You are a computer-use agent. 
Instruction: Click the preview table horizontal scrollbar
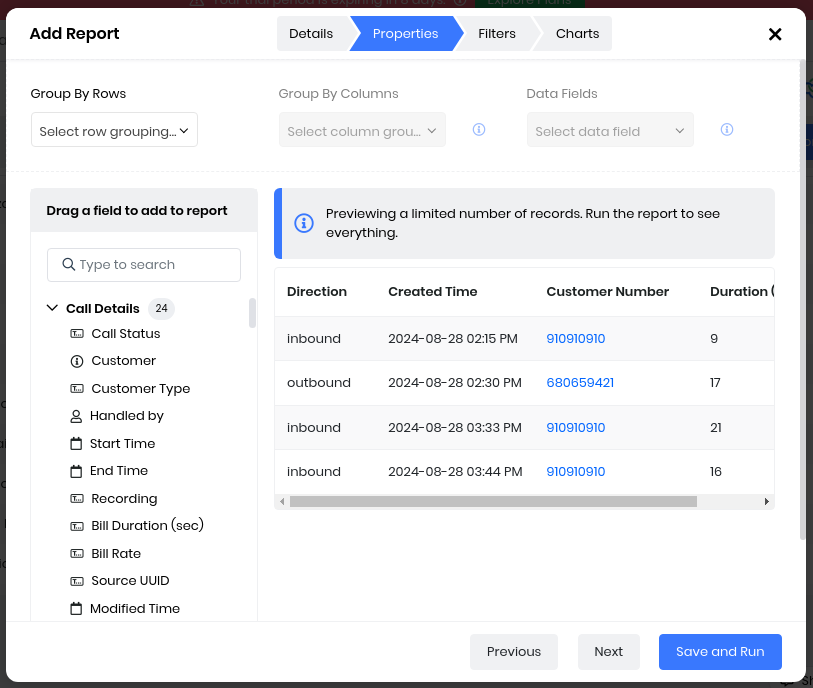click(x=493, y=502)
